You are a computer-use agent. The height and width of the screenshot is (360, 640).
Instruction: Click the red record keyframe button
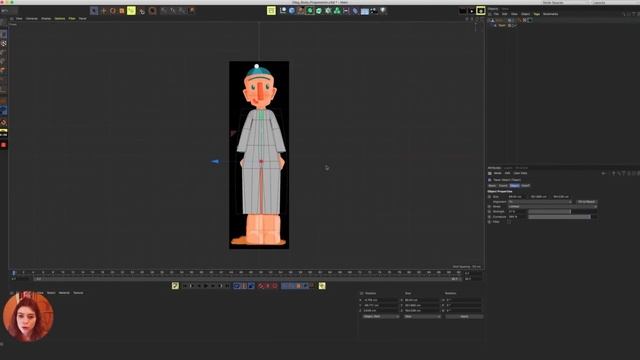[x=261, y=286]
